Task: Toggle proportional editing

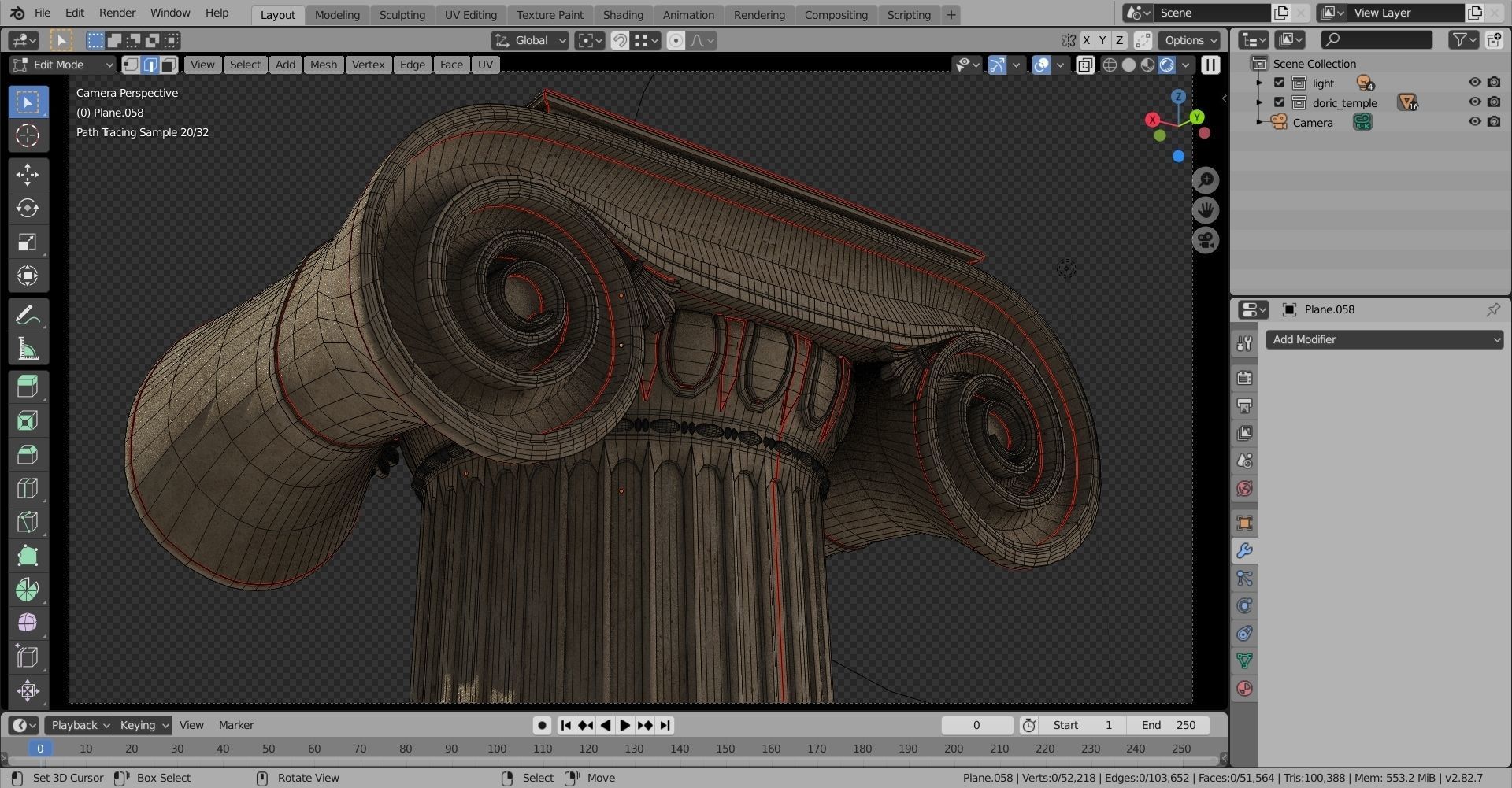Action: pos(676,40)
